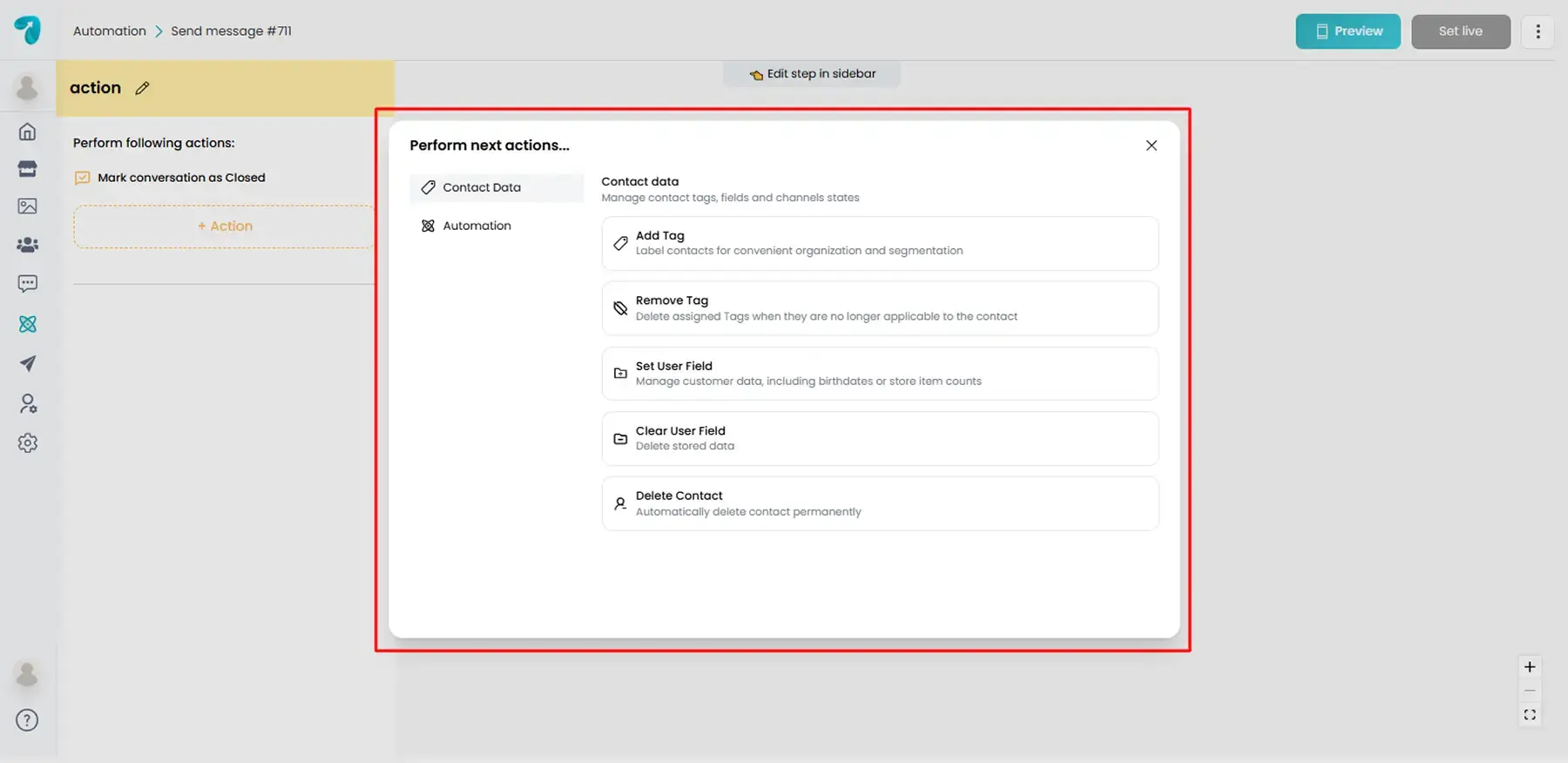
Task: Click the pencil icon beside action title
Action: point(142,88)
